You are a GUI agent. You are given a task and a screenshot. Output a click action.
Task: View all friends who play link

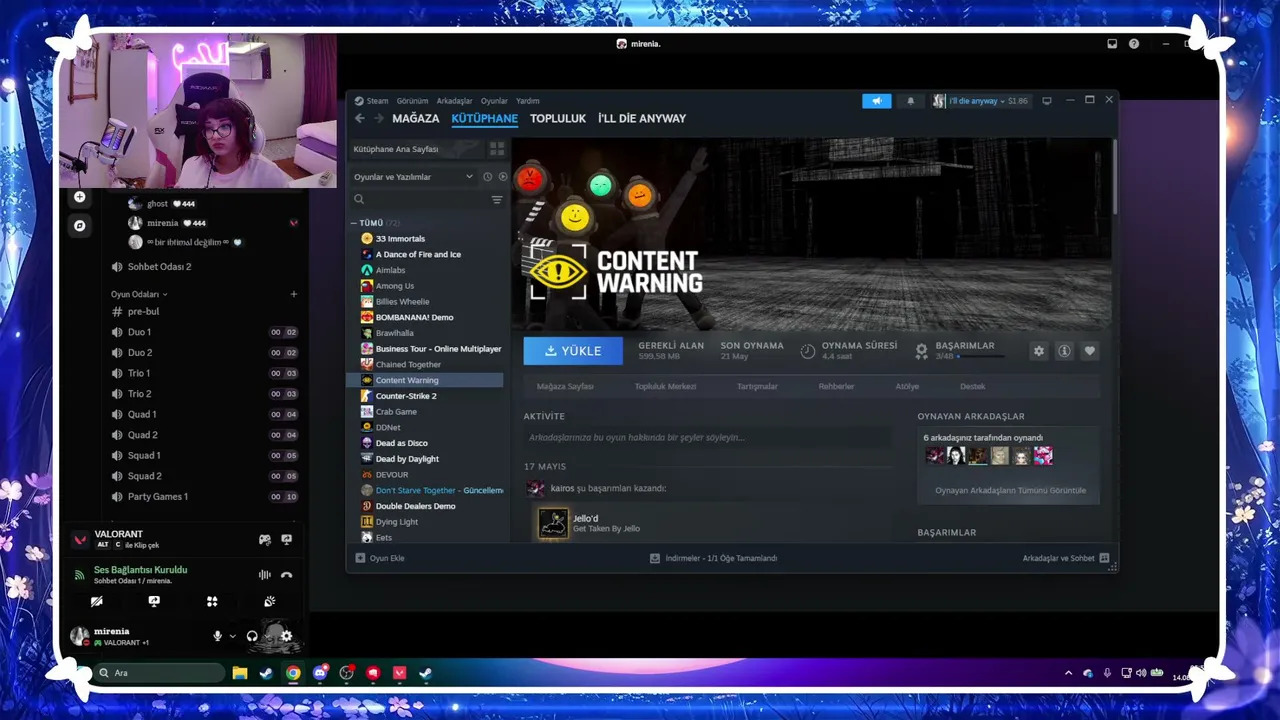click(1010, 490)
